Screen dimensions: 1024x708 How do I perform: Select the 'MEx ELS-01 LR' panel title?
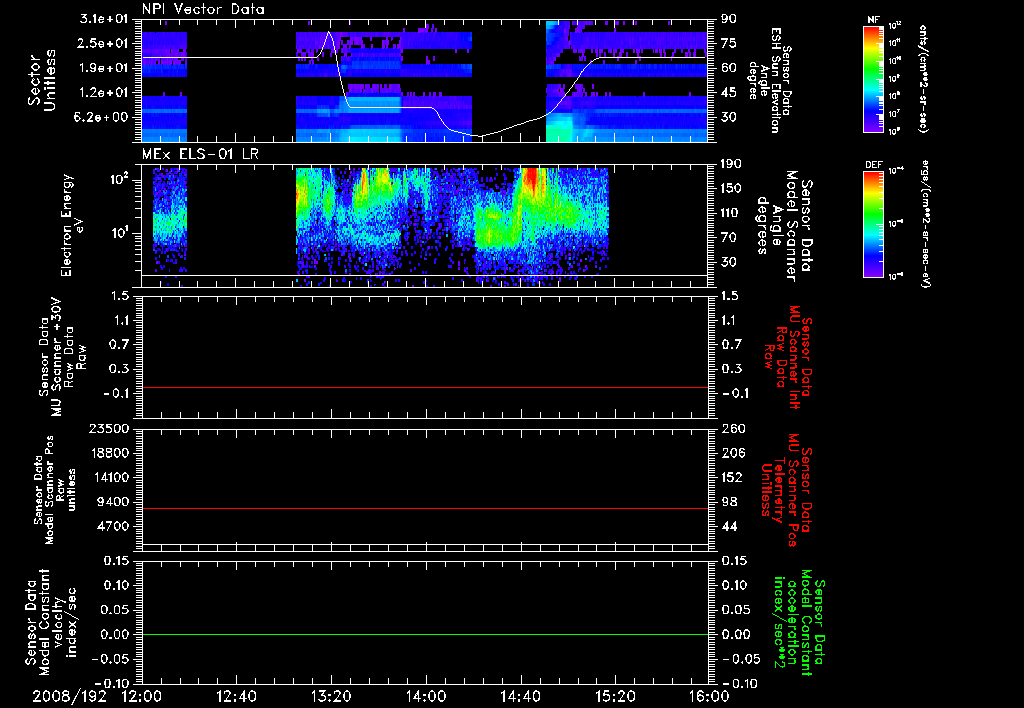[200, 154]
